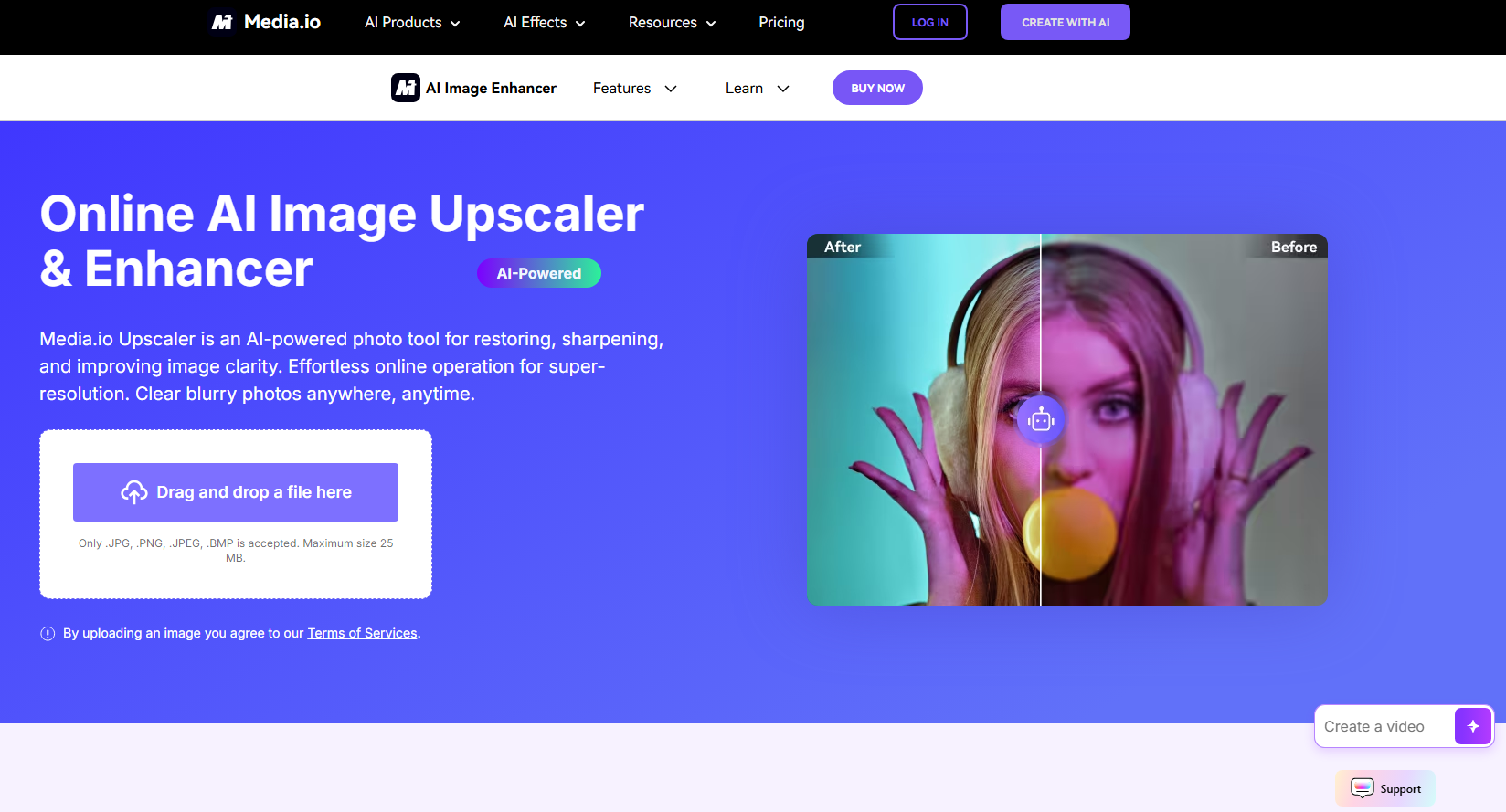The image size is (1506, 812).
Task: Click the AI Image Enhancer title link
Action: pyautogui.click(x=491, y=88)
